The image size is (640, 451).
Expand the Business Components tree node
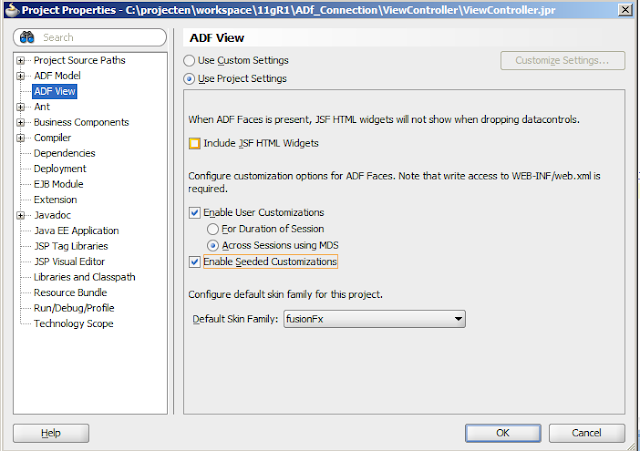(22, 122)
